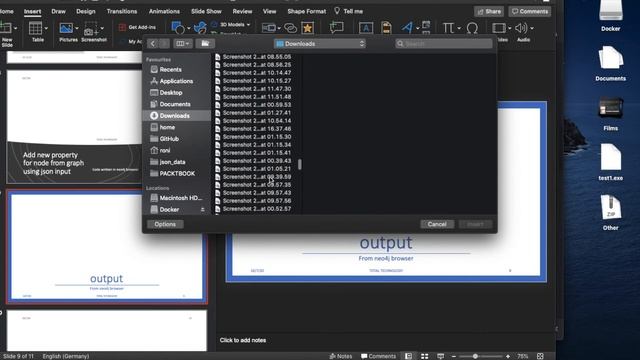Screen dimensions: 640x360
Task: Click zoom in plus in status bar
Action: point(508,356)
